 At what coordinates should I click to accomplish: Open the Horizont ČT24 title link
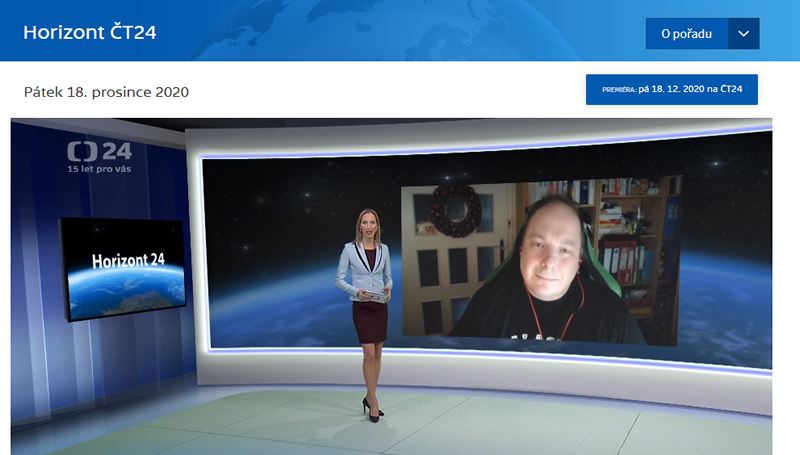90,33
